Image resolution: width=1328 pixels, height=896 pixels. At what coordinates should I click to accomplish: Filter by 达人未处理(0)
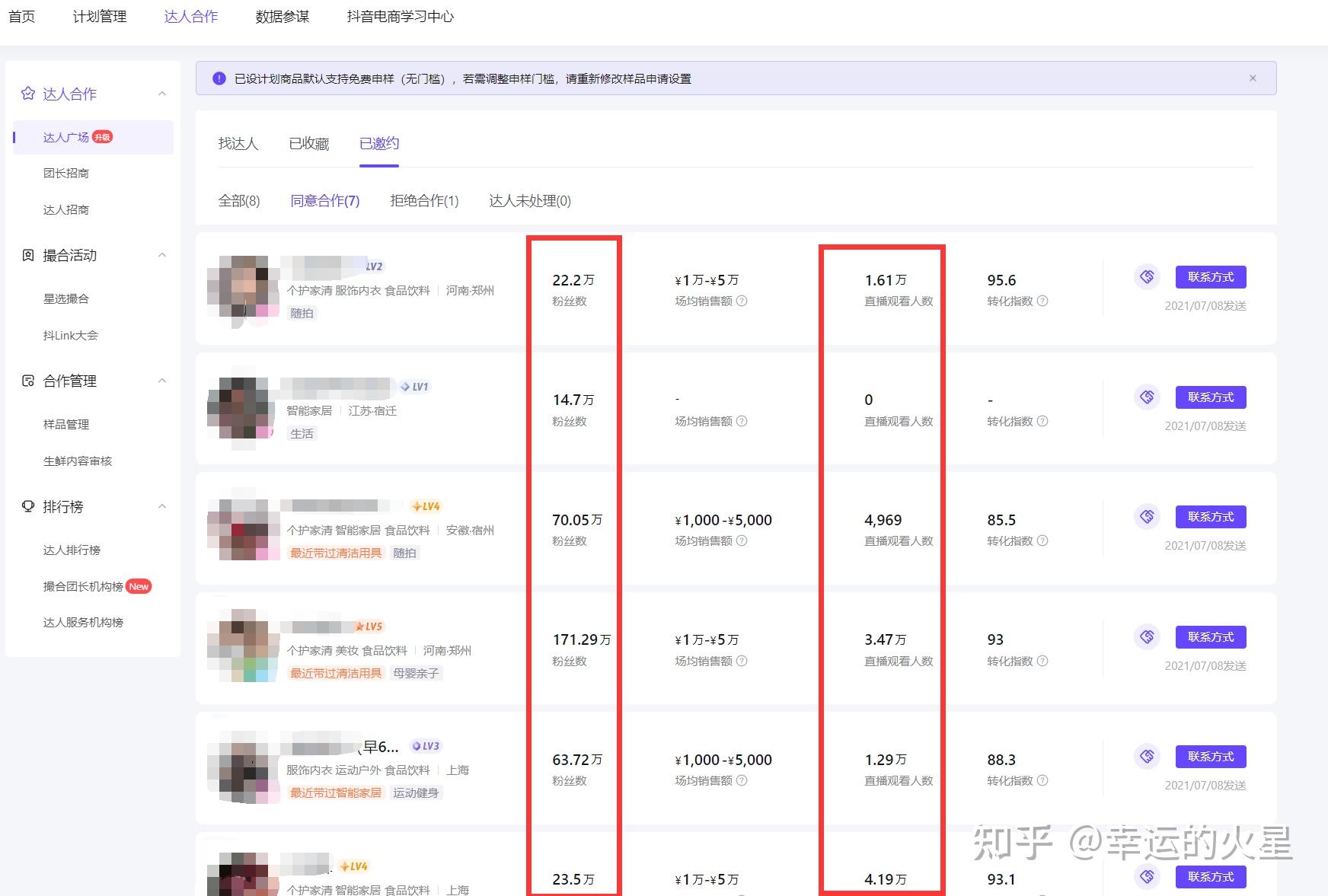(x=530, y=200)
